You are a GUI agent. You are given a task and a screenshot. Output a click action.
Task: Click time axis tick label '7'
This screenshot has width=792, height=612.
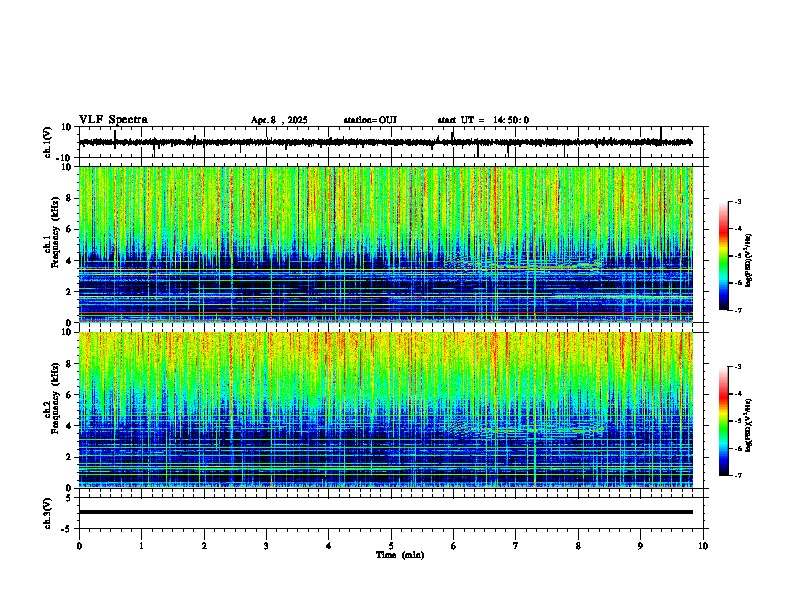tap(516, 546)
